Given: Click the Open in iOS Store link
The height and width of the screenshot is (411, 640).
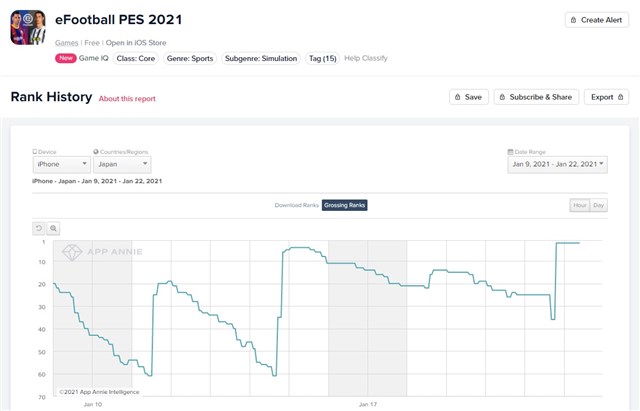Looking at the screenshot, I should click(136, 43).
